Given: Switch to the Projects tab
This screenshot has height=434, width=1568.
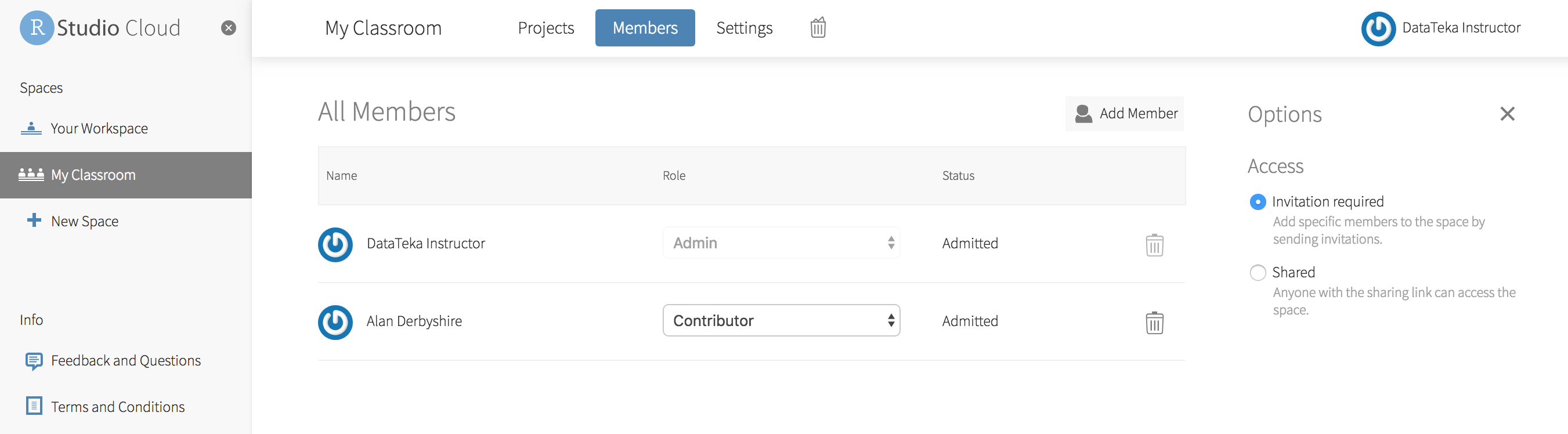Looking at the screenshot, I should (546, 28).
